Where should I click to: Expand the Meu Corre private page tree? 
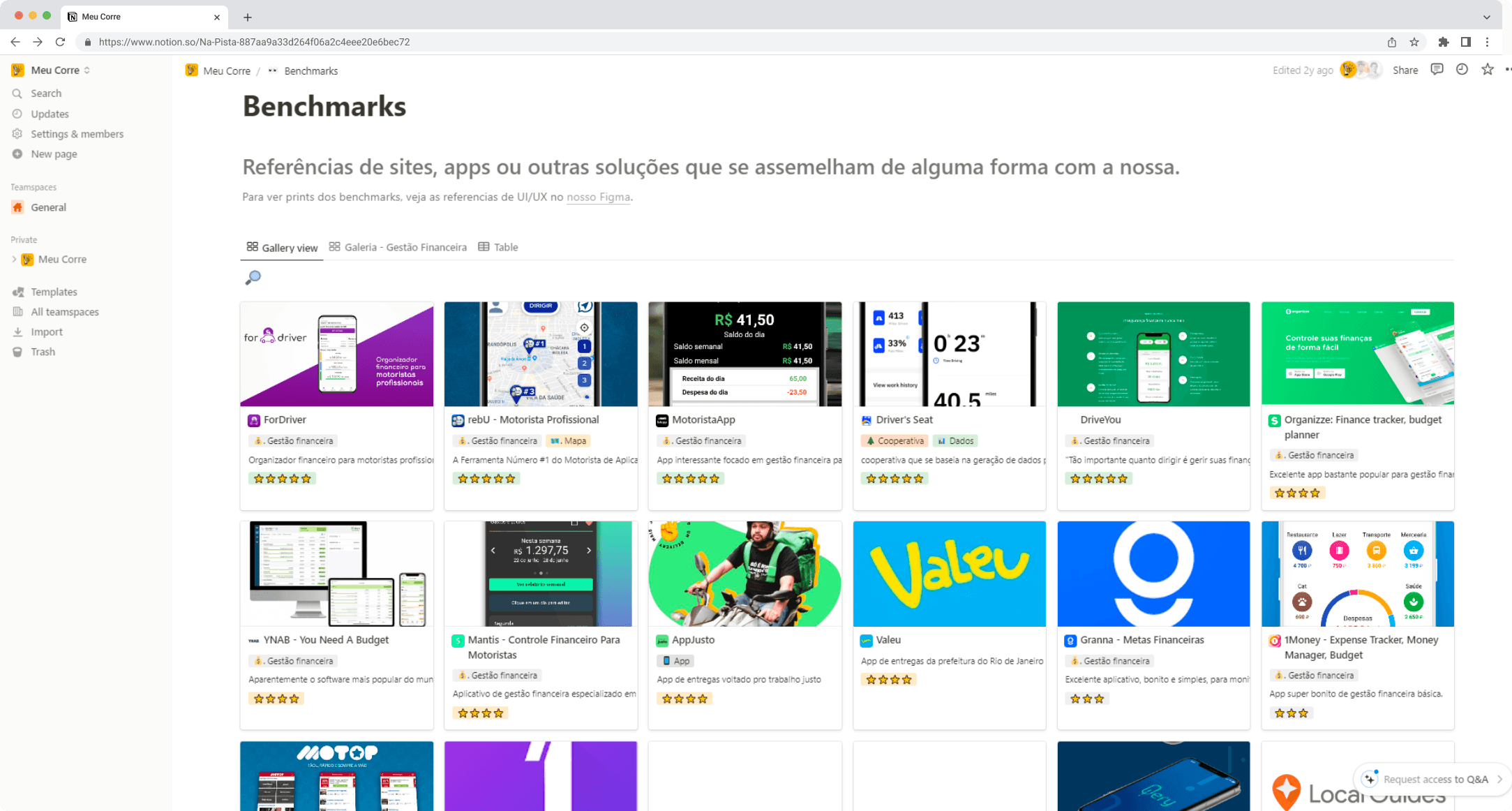[x=14, y=260]
